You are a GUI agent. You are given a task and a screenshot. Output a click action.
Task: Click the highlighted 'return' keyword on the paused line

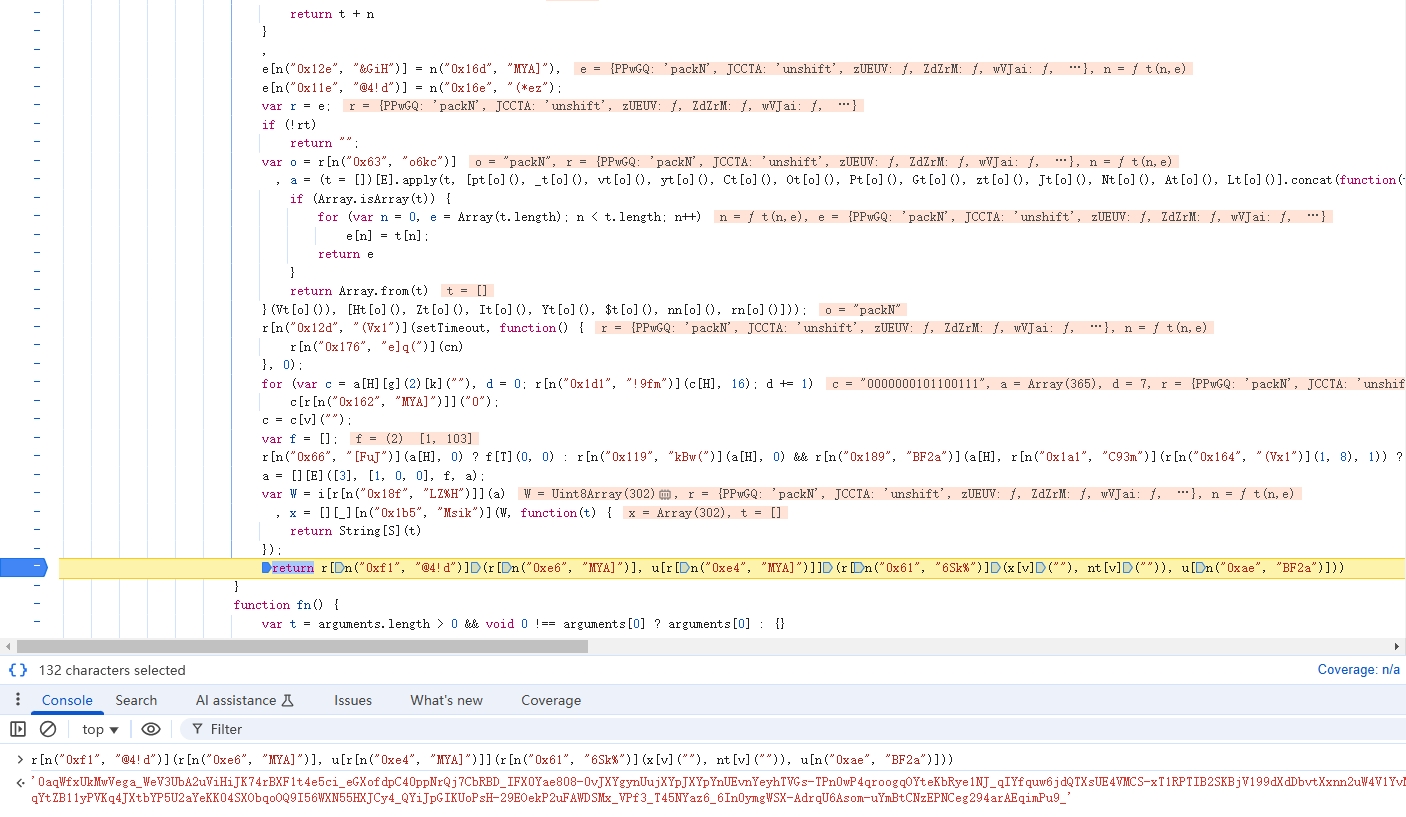click(x=292, y=568)
